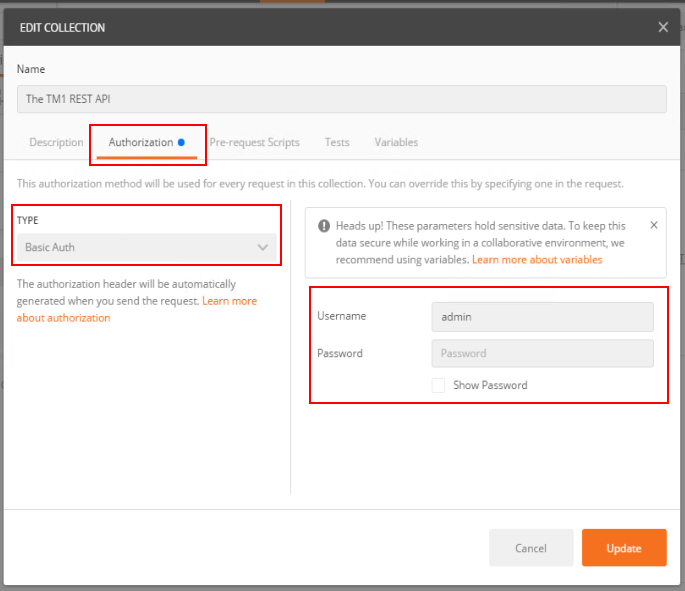Screen dimensions: 685x591
Task: Open the Description tab
Action: pyautogui.click(x=56, y=142)
